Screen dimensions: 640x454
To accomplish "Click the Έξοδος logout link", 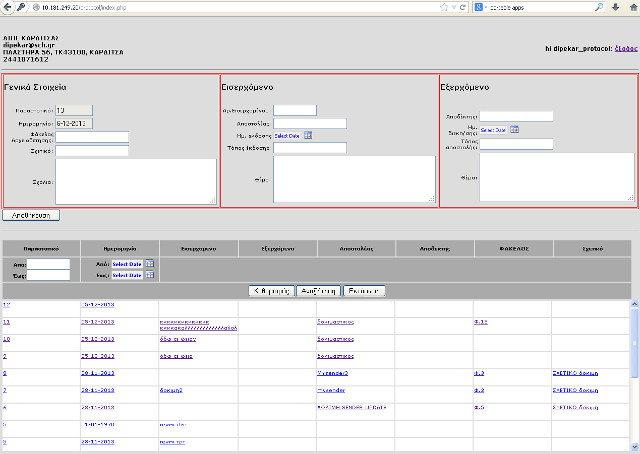I will click(x=625, y=48).
